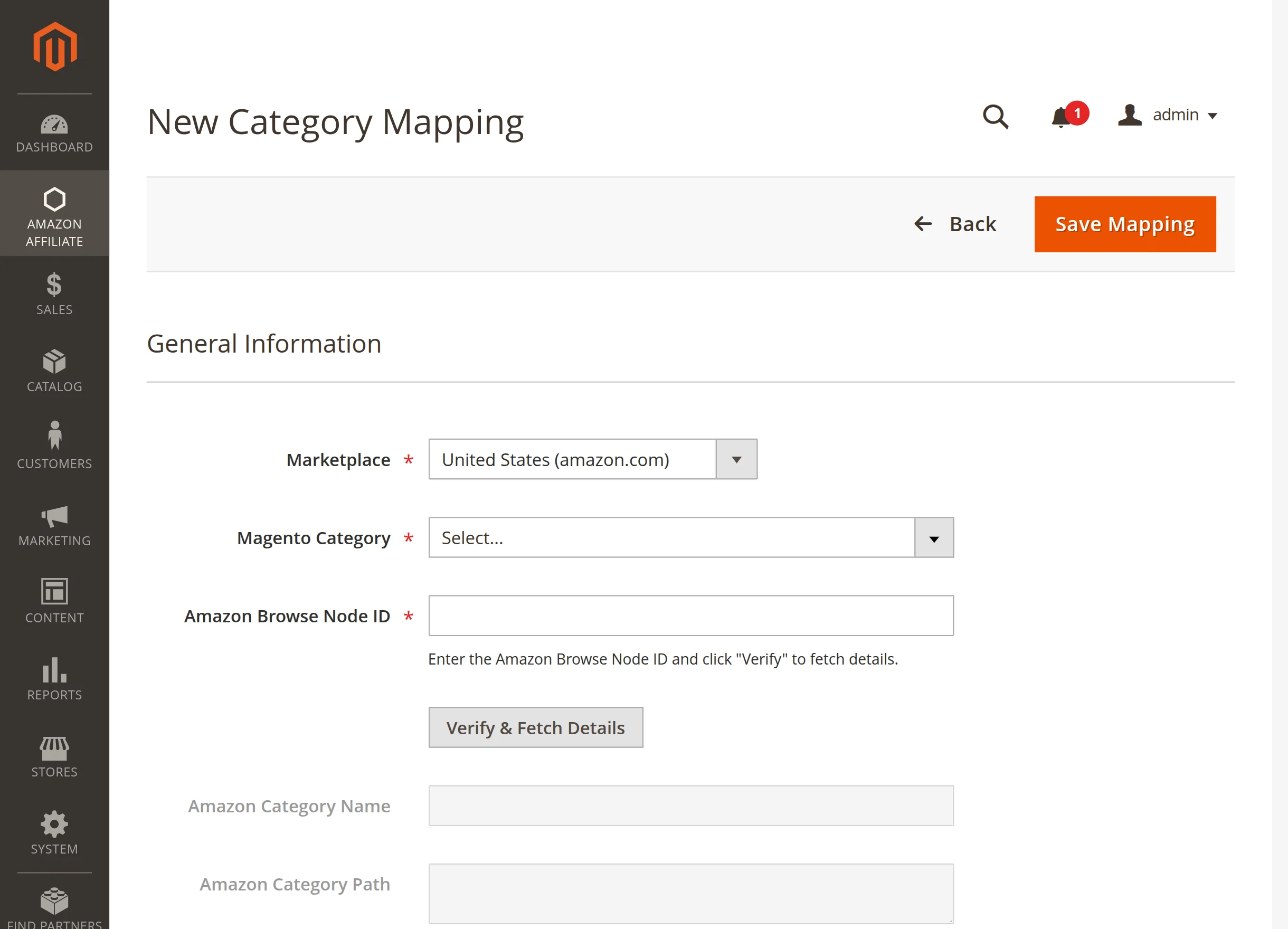Screen dimensions: 1288x929
Task: Click the New Category Mapping page title
Action: pos(335,122)
